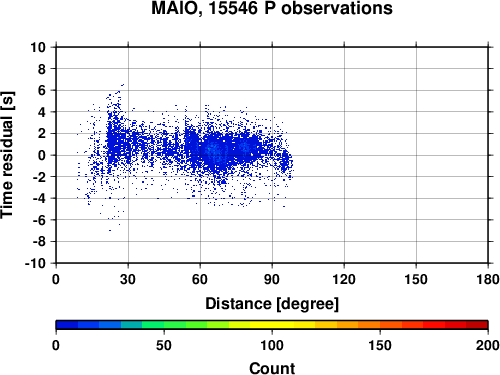Image resolution: width=500 pixels, height=375 pixels.
Task: Click the y-axis tick label '-2'
Action: pyautogui.click(x=39, y=177)
